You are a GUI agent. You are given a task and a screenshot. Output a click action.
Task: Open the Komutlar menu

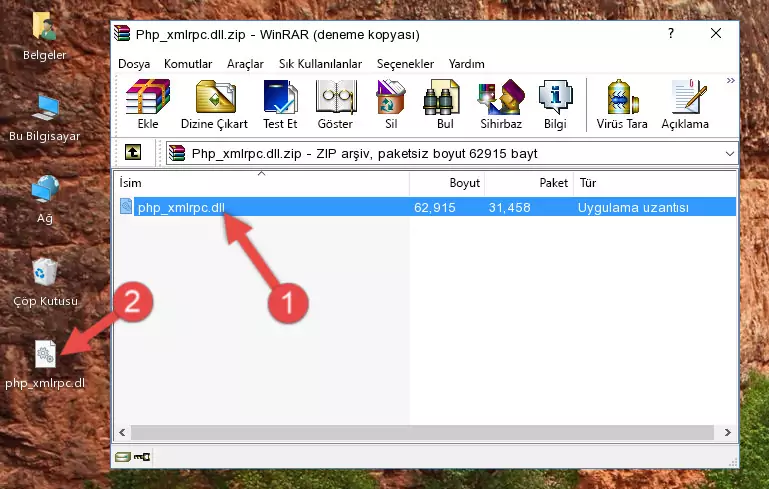click(188, 64)
